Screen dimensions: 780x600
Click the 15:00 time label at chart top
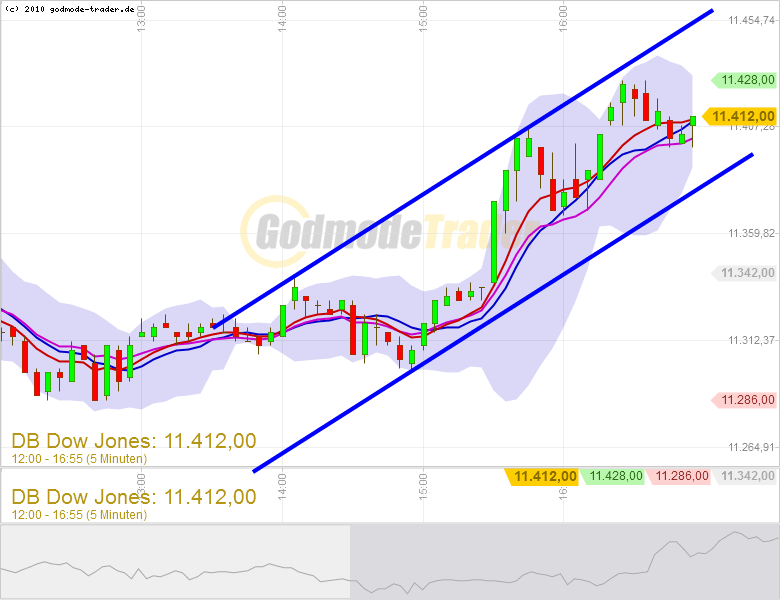point(423,19)
